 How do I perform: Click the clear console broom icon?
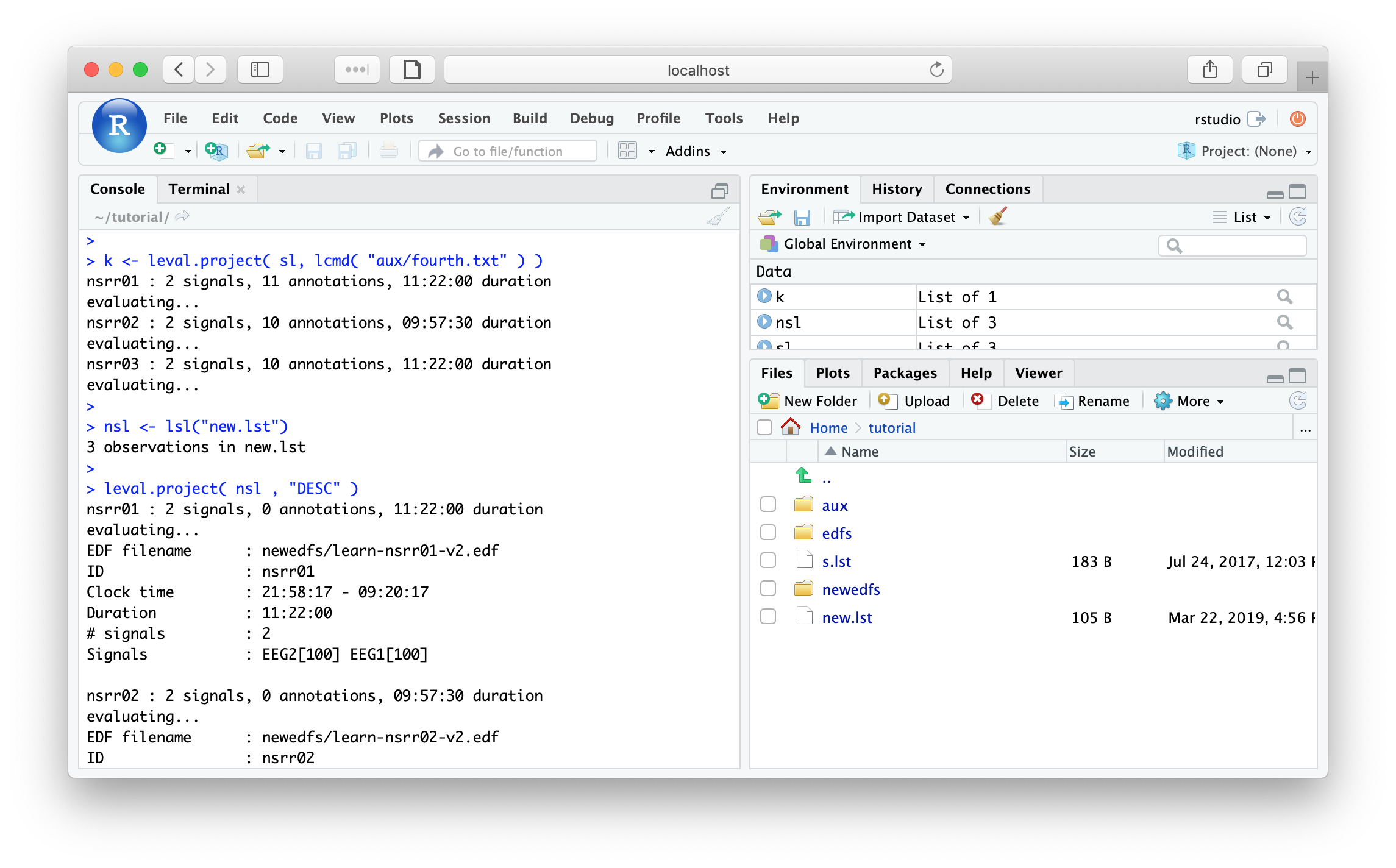coord(718,217)
